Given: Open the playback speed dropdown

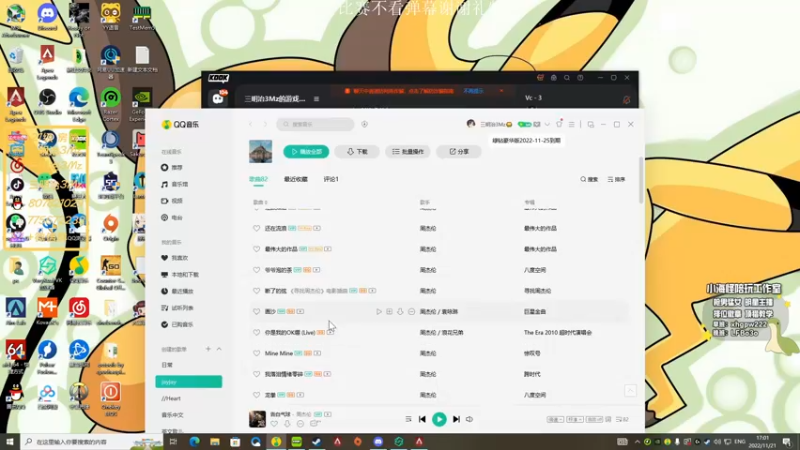Looking at the screenshot, I should click(555, 419).
